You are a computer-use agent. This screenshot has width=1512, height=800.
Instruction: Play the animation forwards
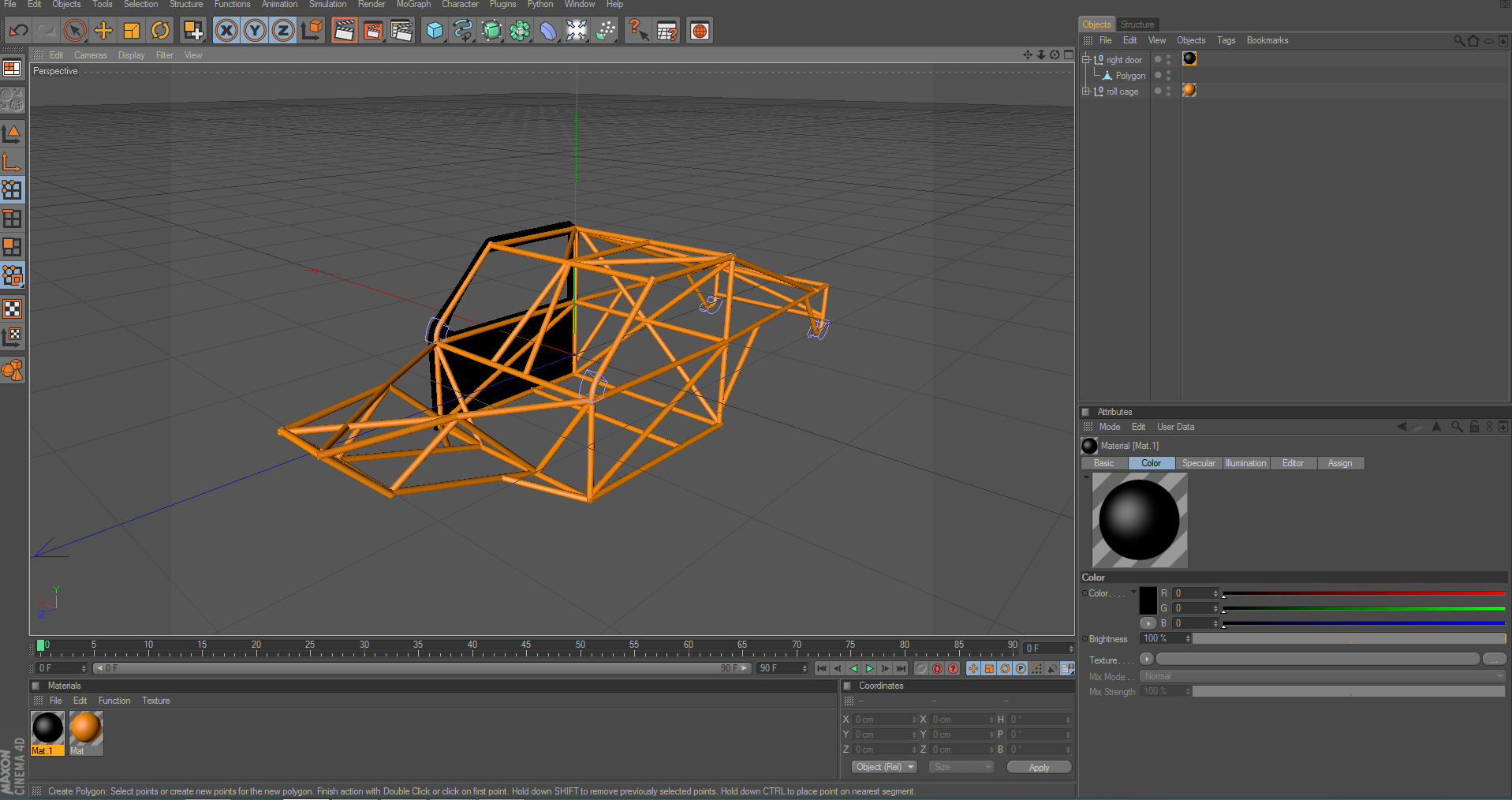(x=870, y=668)
